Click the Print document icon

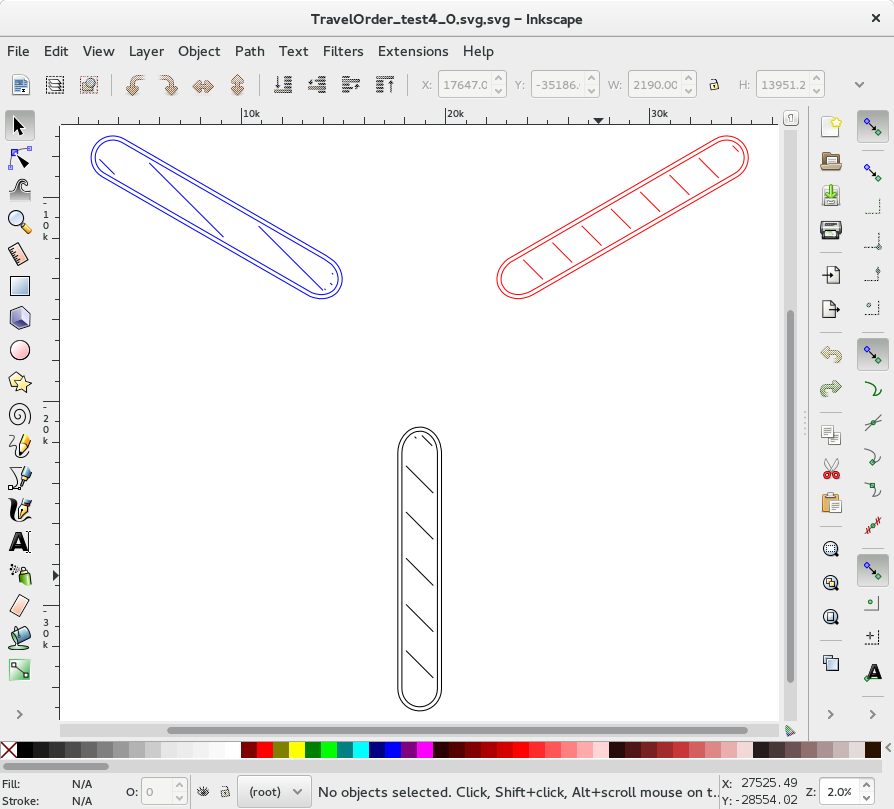[831, 230]
